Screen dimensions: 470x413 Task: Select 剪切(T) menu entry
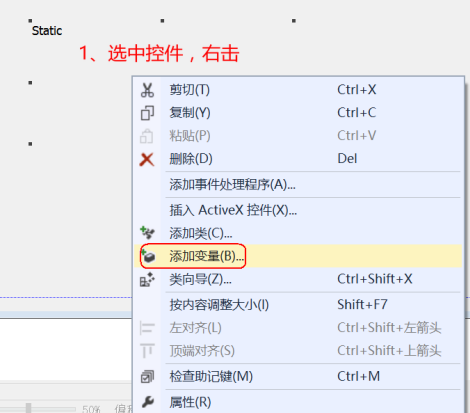click(298, 90)
